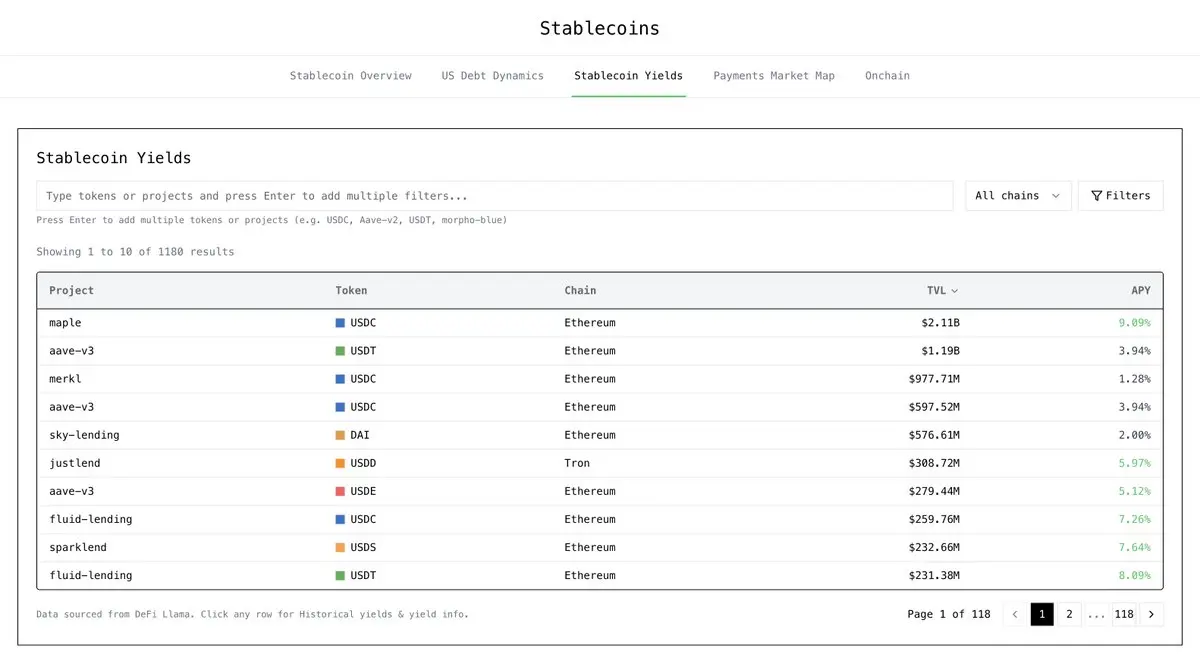The width and height of the screenshot is (1200, 661).
Task: Click the Page 1 of 118 label
Action: (949, 614)
